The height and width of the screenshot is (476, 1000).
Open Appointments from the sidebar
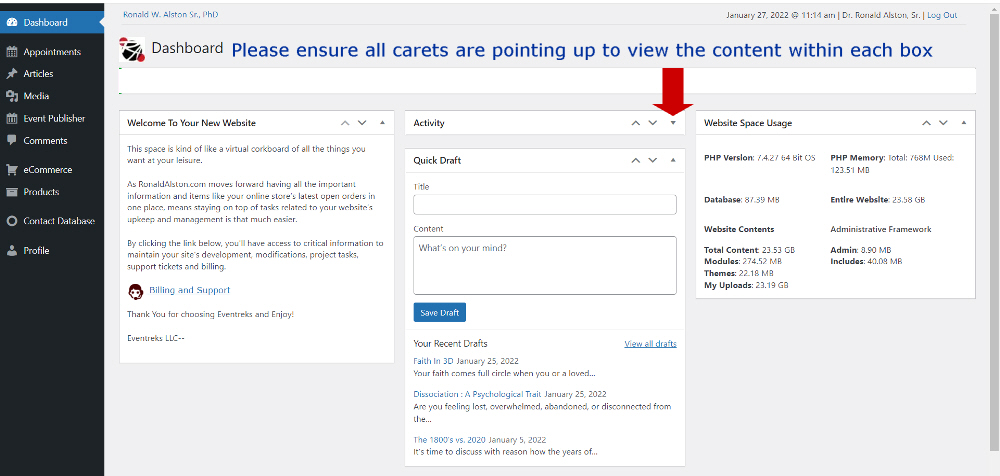(52, 52)
